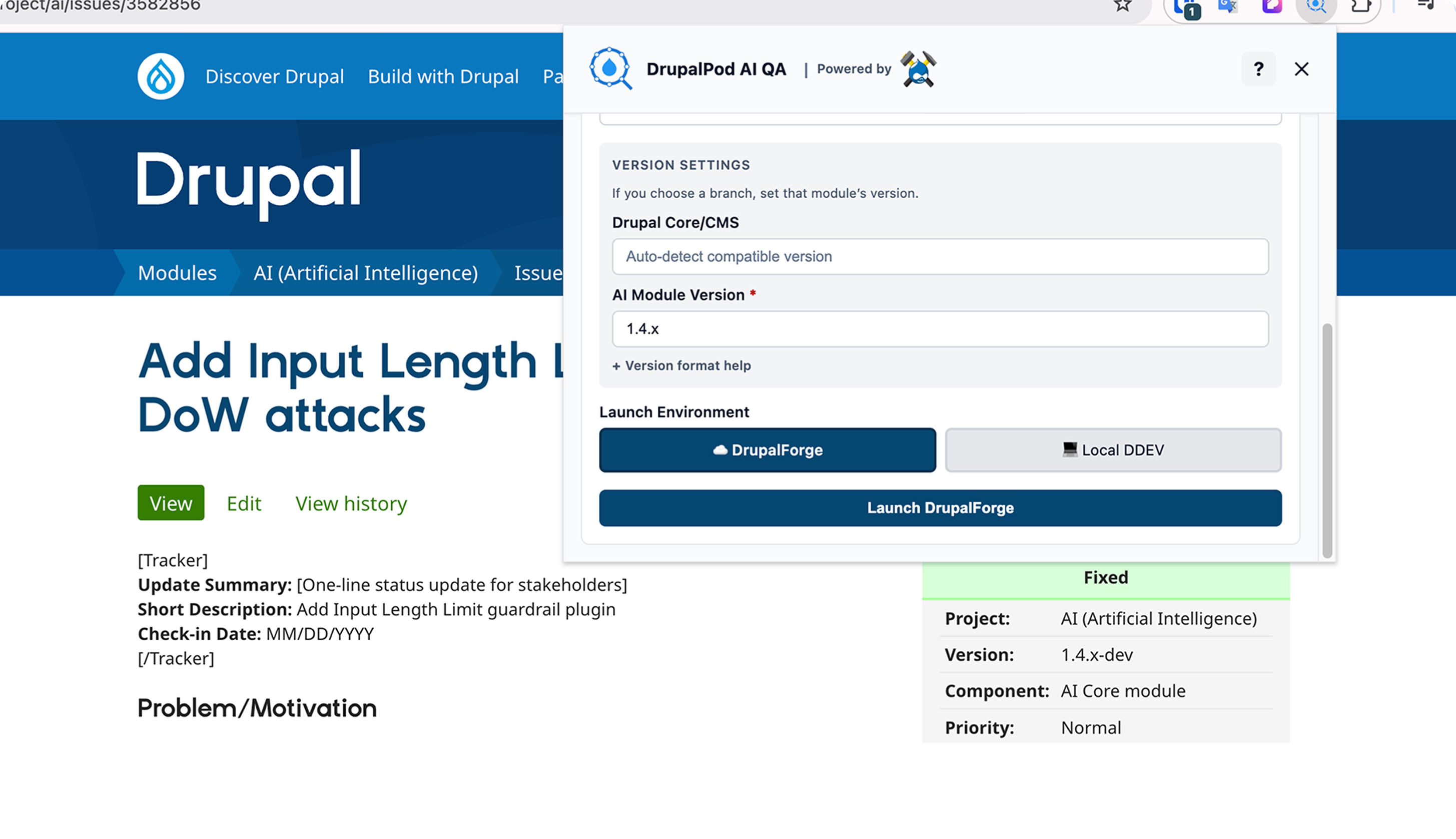Close the DrupalPod AI QA popup
Image resolution: width=1456 pixels, height=839 pixels.
click(x=1301, y=69)
